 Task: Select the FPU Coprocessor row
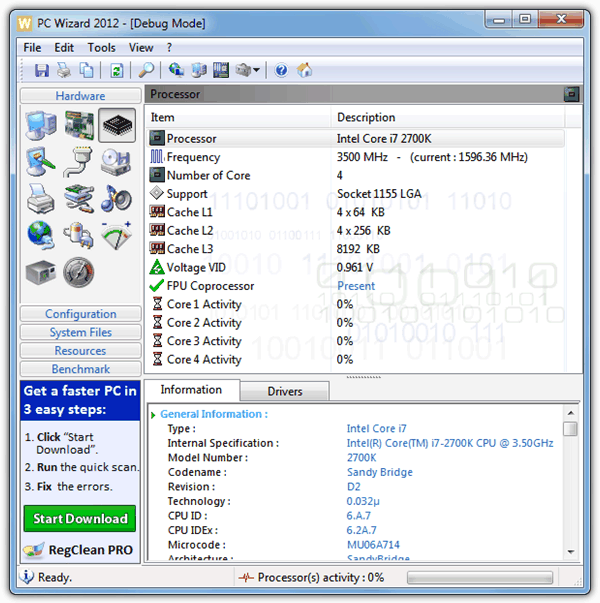[355, 286]
